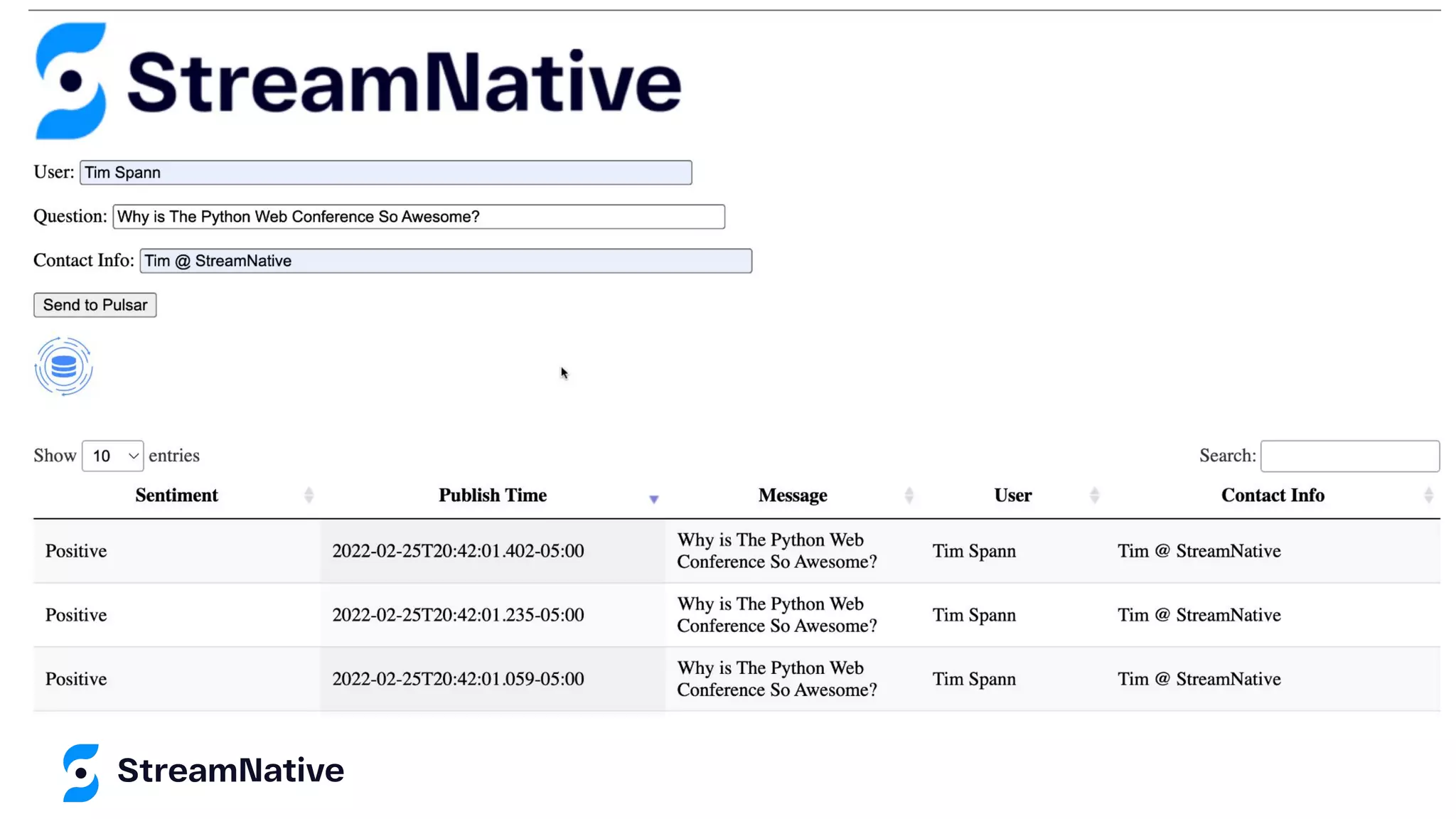Screen dimensions: 1456x819
Task: Click the User column header
Action: point(1013,496)
